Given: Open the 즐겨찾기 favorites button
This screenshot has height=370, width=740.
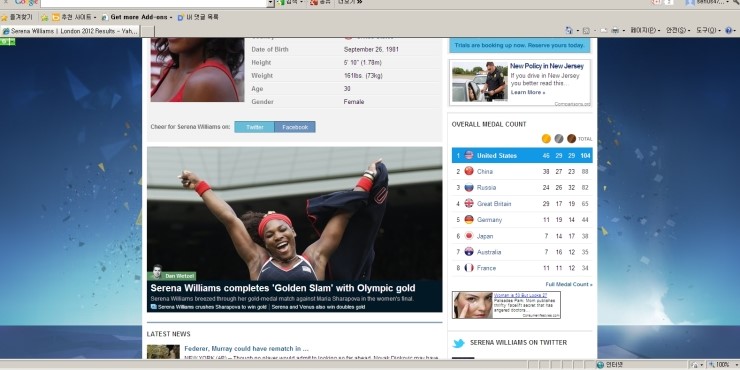Looking at the screenshot, I should click(x=17, y=17).
